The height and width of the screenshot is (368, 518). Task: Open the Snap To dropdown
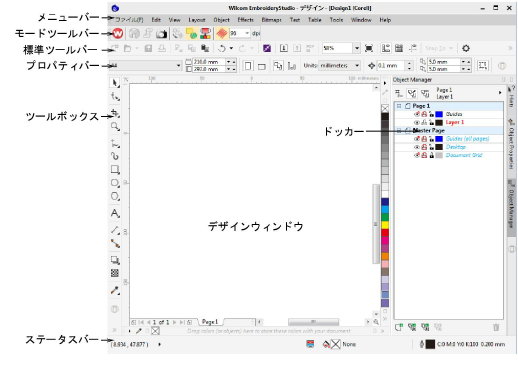(x=439, y=49)
